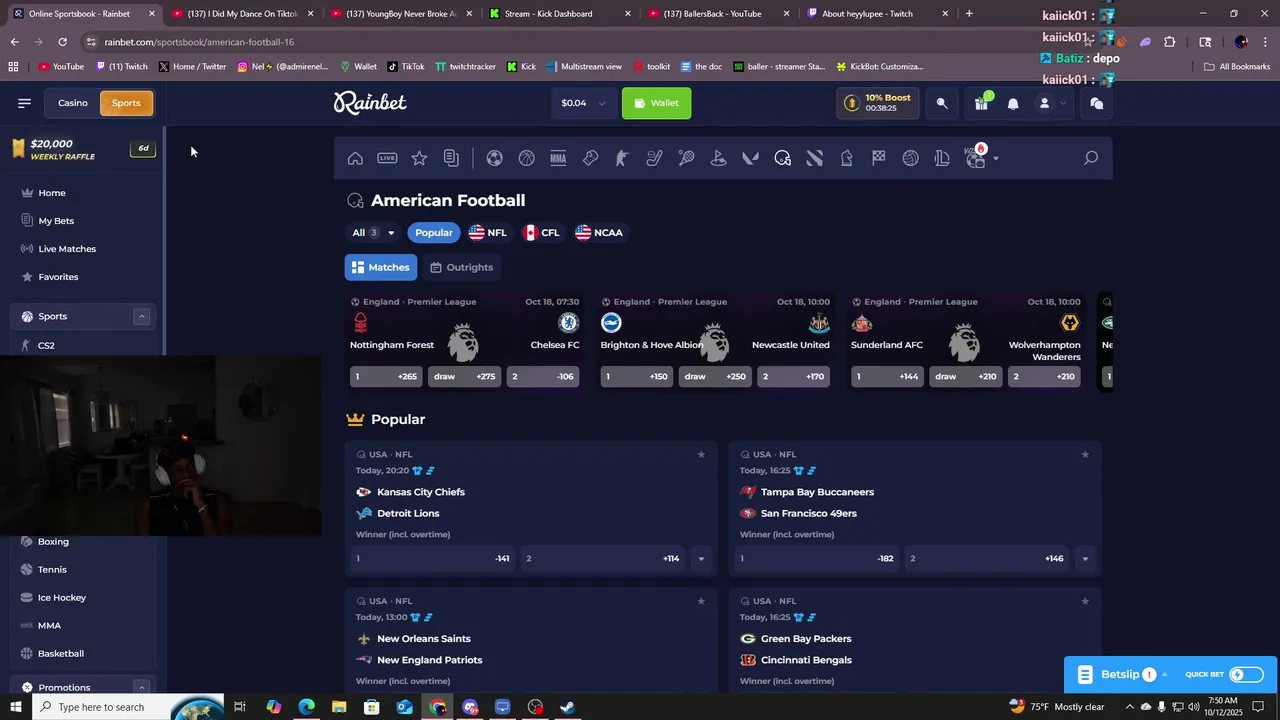Image resolution: width=1280 pixels, height=720 pixels.
Task: Toggle the Quick Bet switch
Action: point(1246,675)
